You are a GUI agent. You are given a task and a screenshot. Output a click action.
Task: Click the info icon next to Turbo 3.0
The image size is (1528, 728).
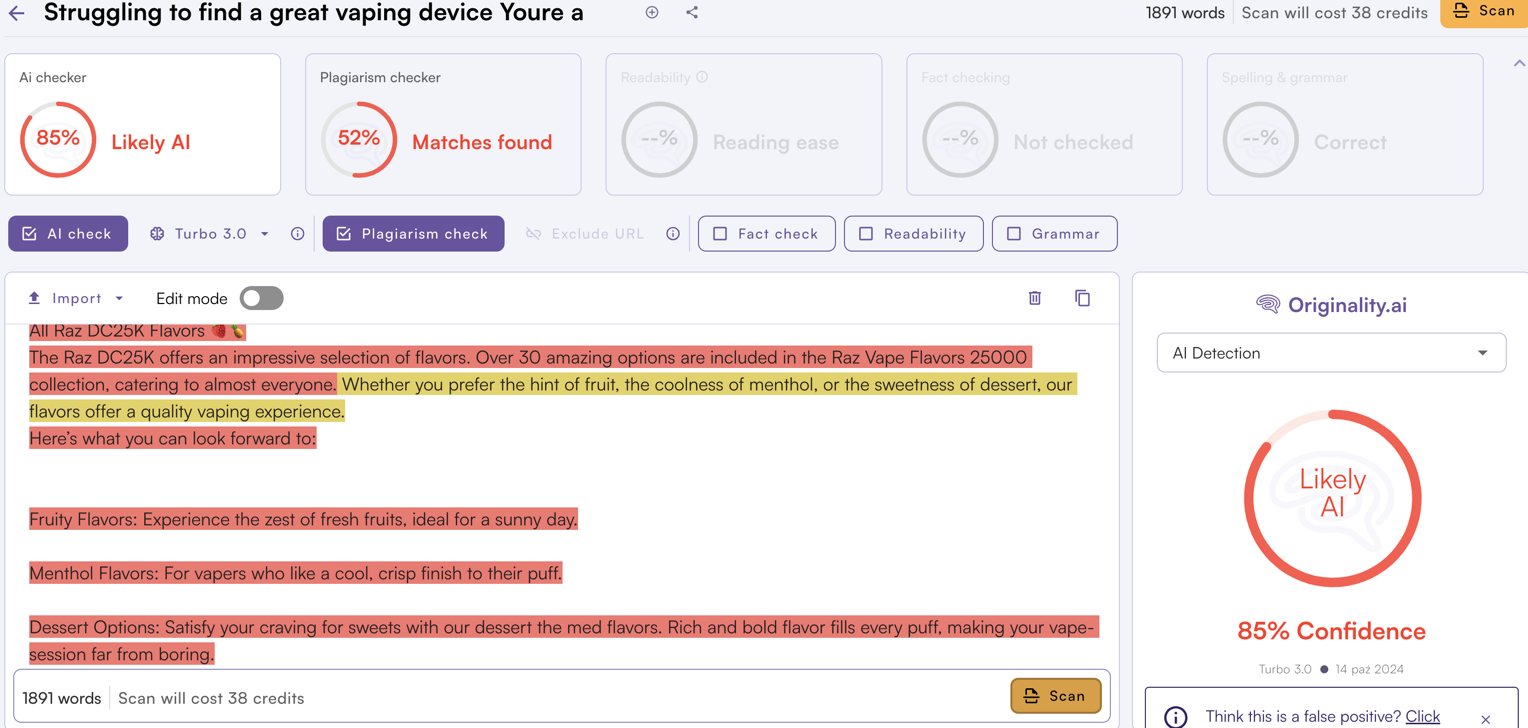tap(297, 234)
